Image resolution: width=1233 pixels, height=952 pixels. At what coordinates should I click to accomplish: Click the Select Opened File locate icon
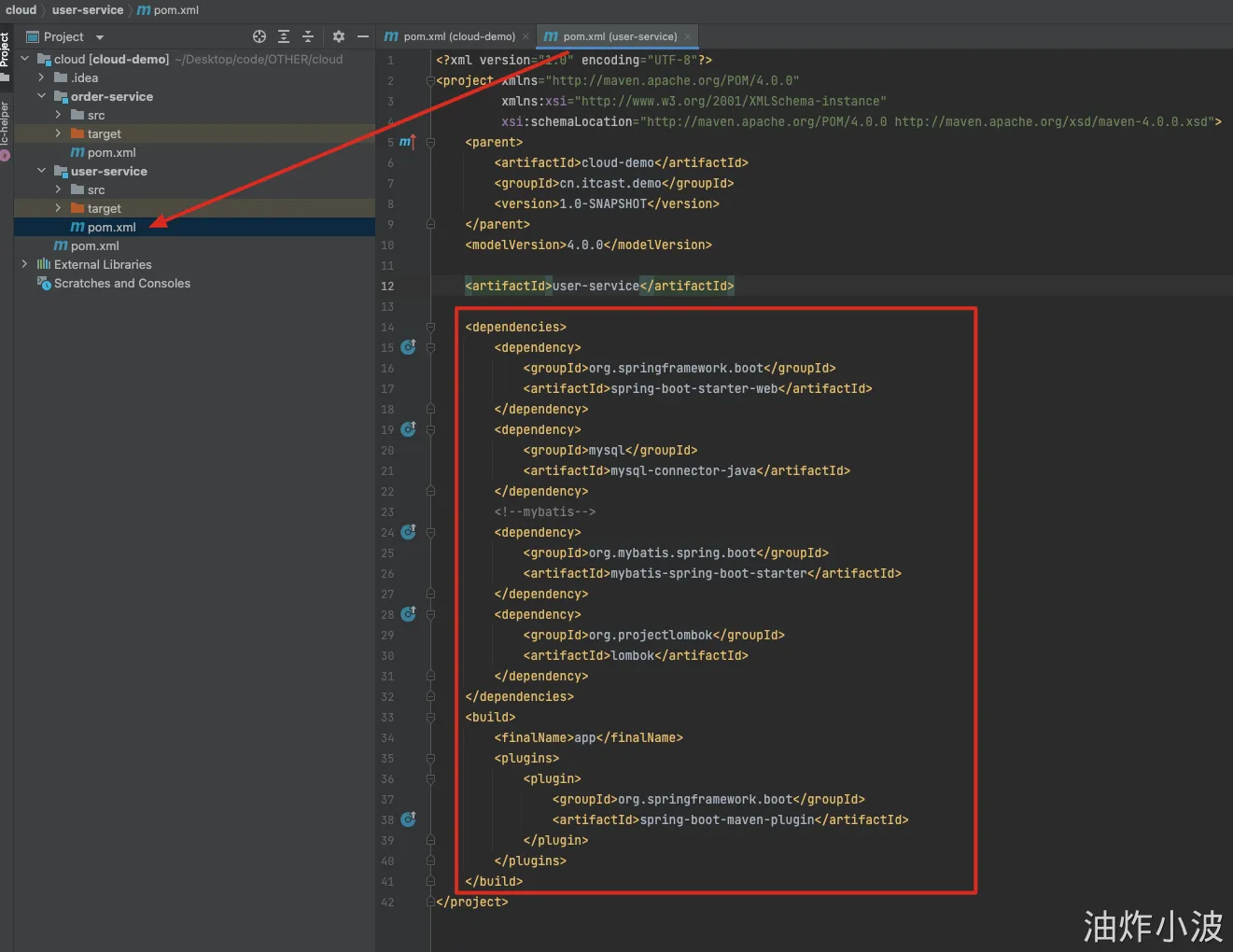click(x=259, y=36)
